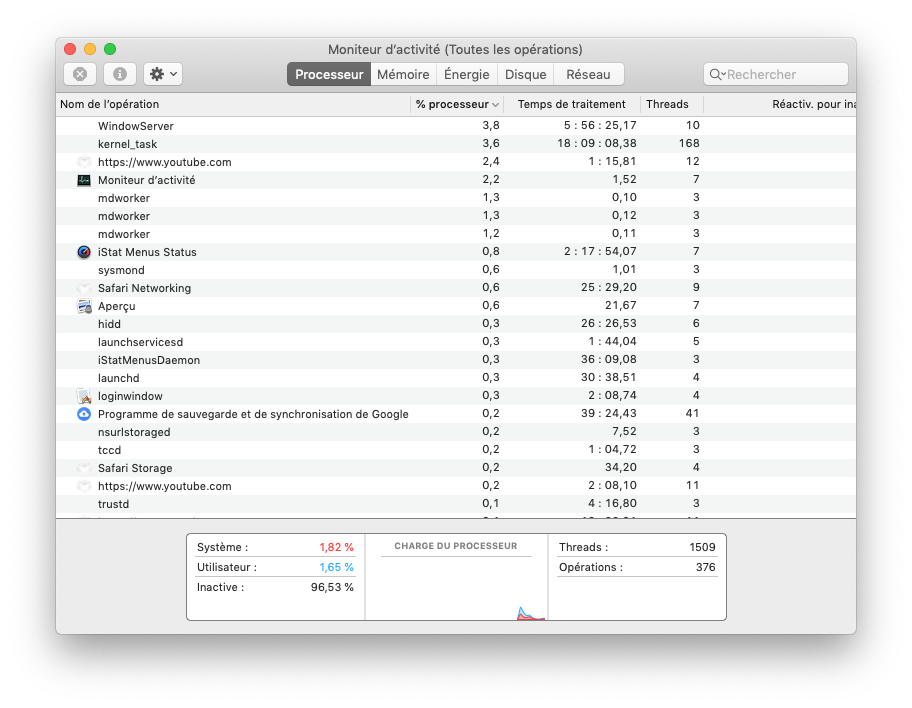This screenshot has height=708, width=912.
Task: Click the iStat Menus Status icon
Action: 84,252
